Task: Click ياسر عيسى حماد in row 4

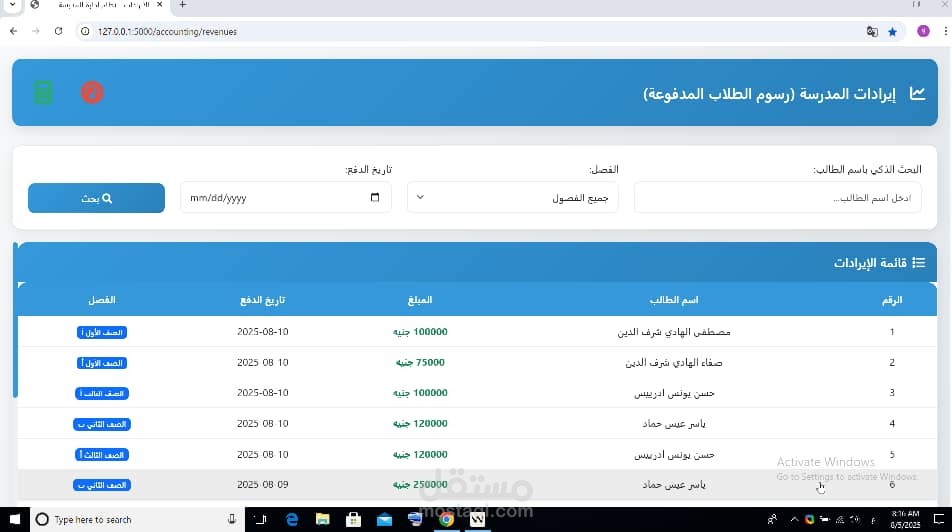Action: [x=674, y=424]
